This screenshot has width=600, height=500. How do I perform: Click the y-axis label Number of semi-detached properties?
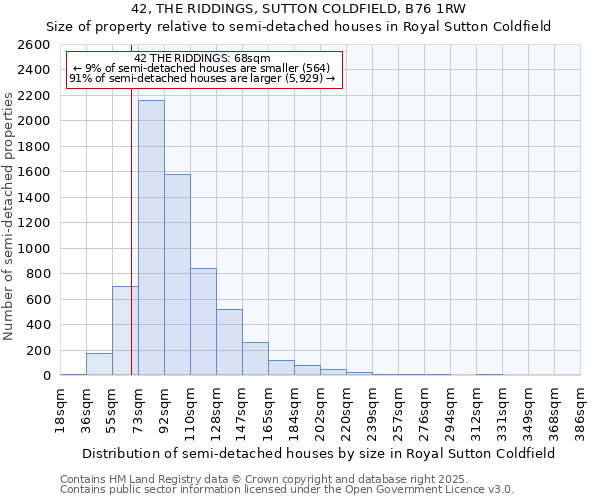(10, 215)
